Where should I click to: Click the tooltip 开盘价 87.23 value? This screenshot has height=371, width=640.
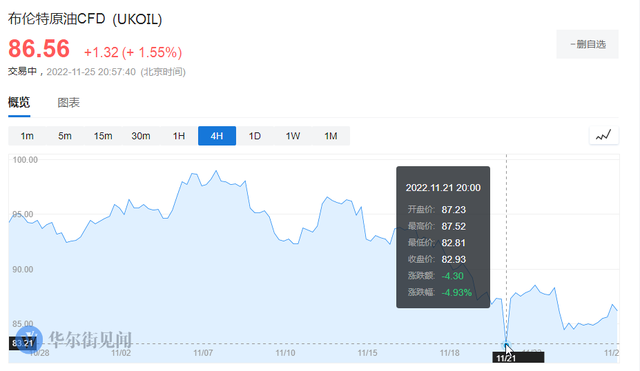click(x=453, y=210)
